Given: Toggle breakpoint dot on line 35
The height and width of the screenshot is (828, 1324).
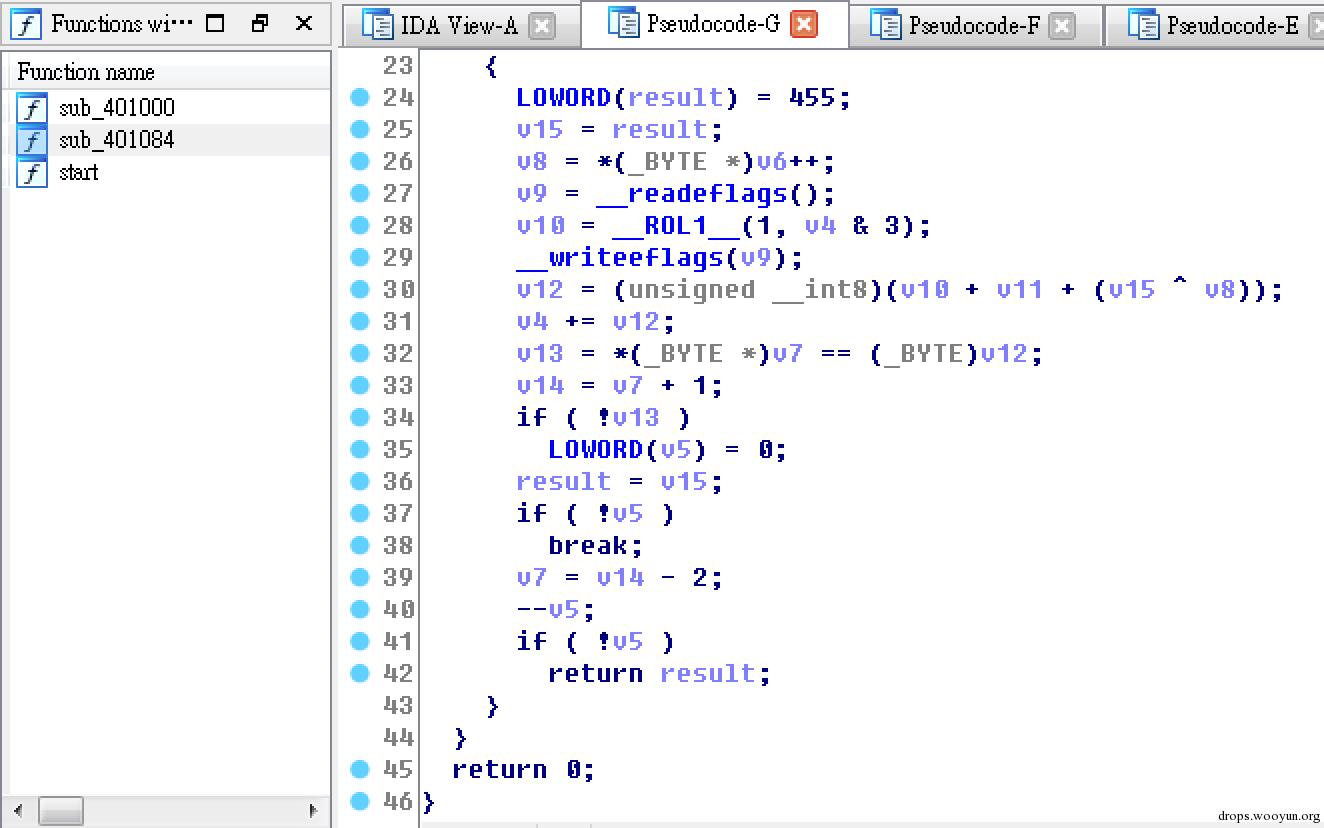Looking at the screenshot, I should 360,449.
